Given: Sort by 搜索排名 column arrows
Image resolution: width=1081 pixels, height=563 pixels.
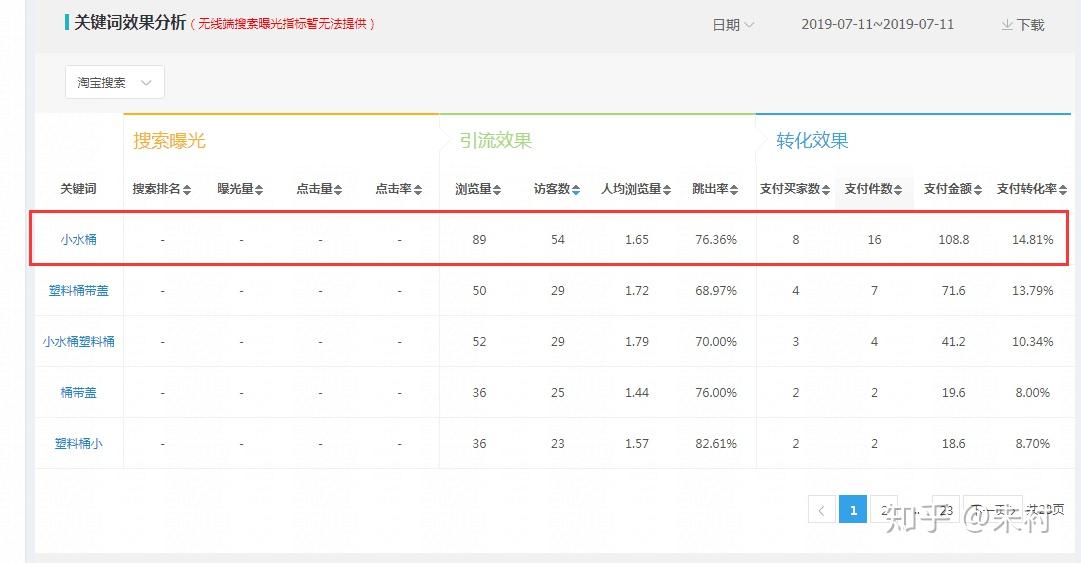Looking at the screenshot, I should coord(187,190).
